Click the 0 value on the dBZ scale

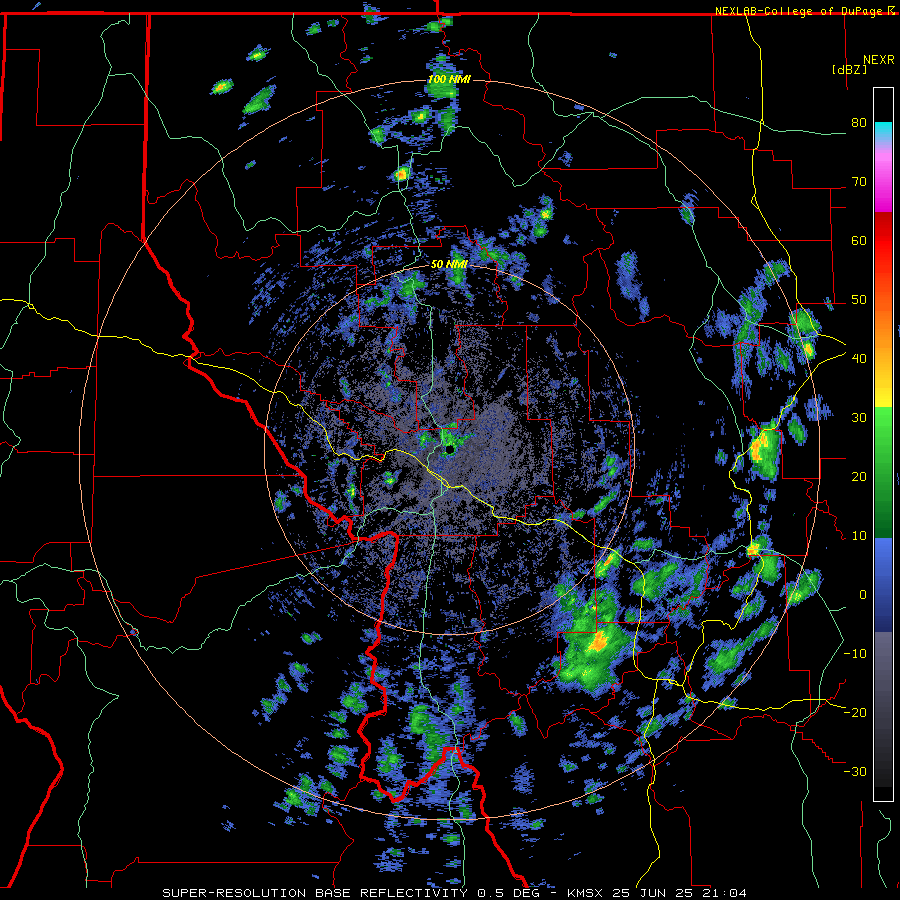(863, 595)
